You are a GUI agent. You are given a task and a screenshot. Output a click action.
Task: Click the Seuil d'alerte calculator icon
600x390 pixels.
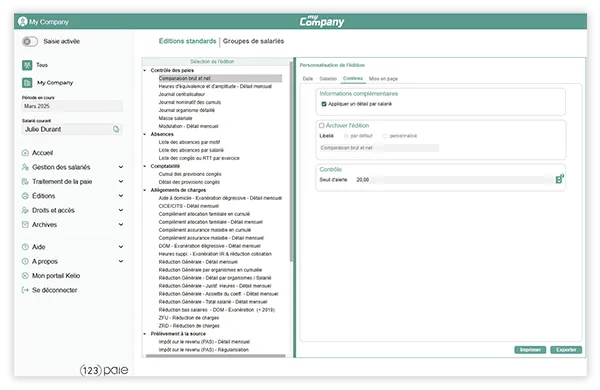point(559,179)
